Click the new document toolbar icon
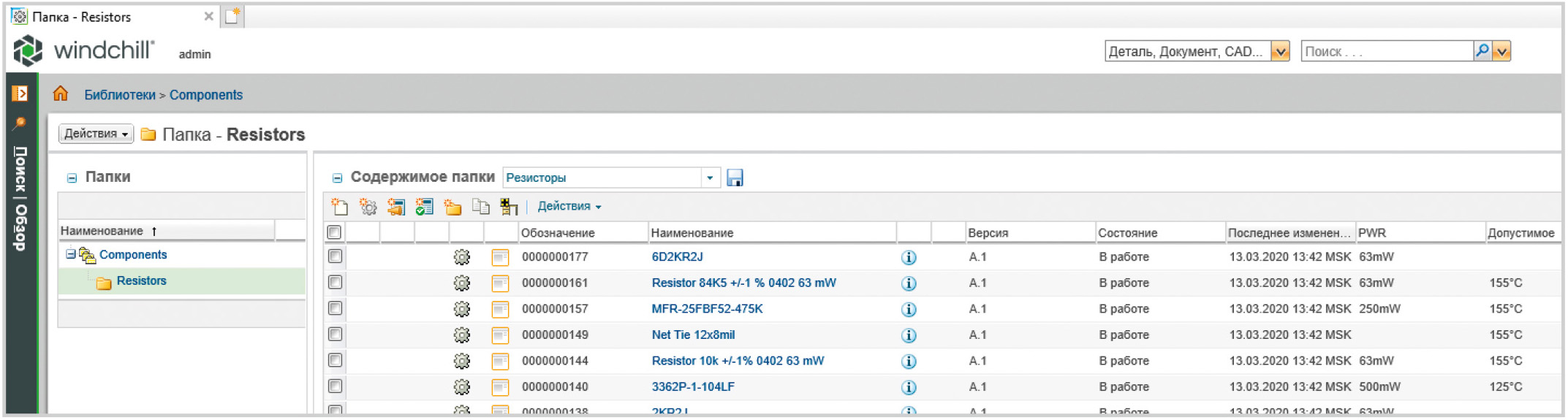This screenshot has width=1568, height=420. coord(339,207)
